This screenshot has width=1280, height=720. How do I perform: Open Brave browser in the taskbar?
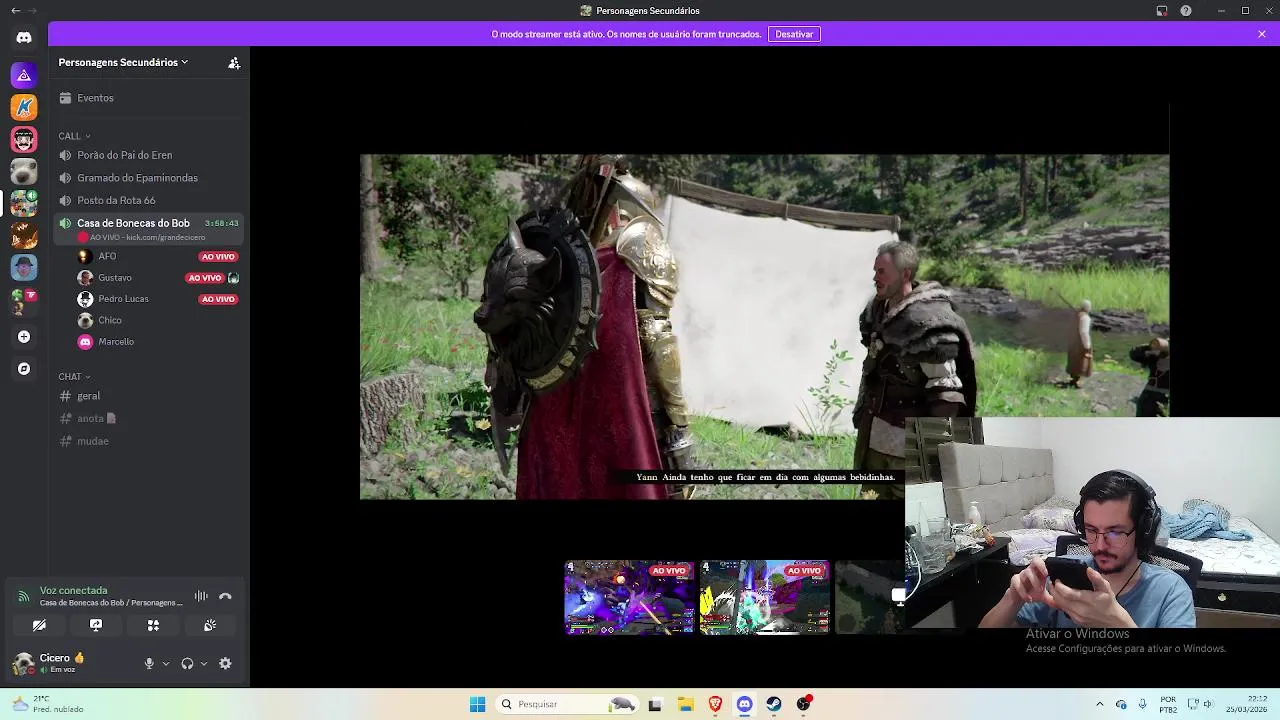[x=715, y=704]
